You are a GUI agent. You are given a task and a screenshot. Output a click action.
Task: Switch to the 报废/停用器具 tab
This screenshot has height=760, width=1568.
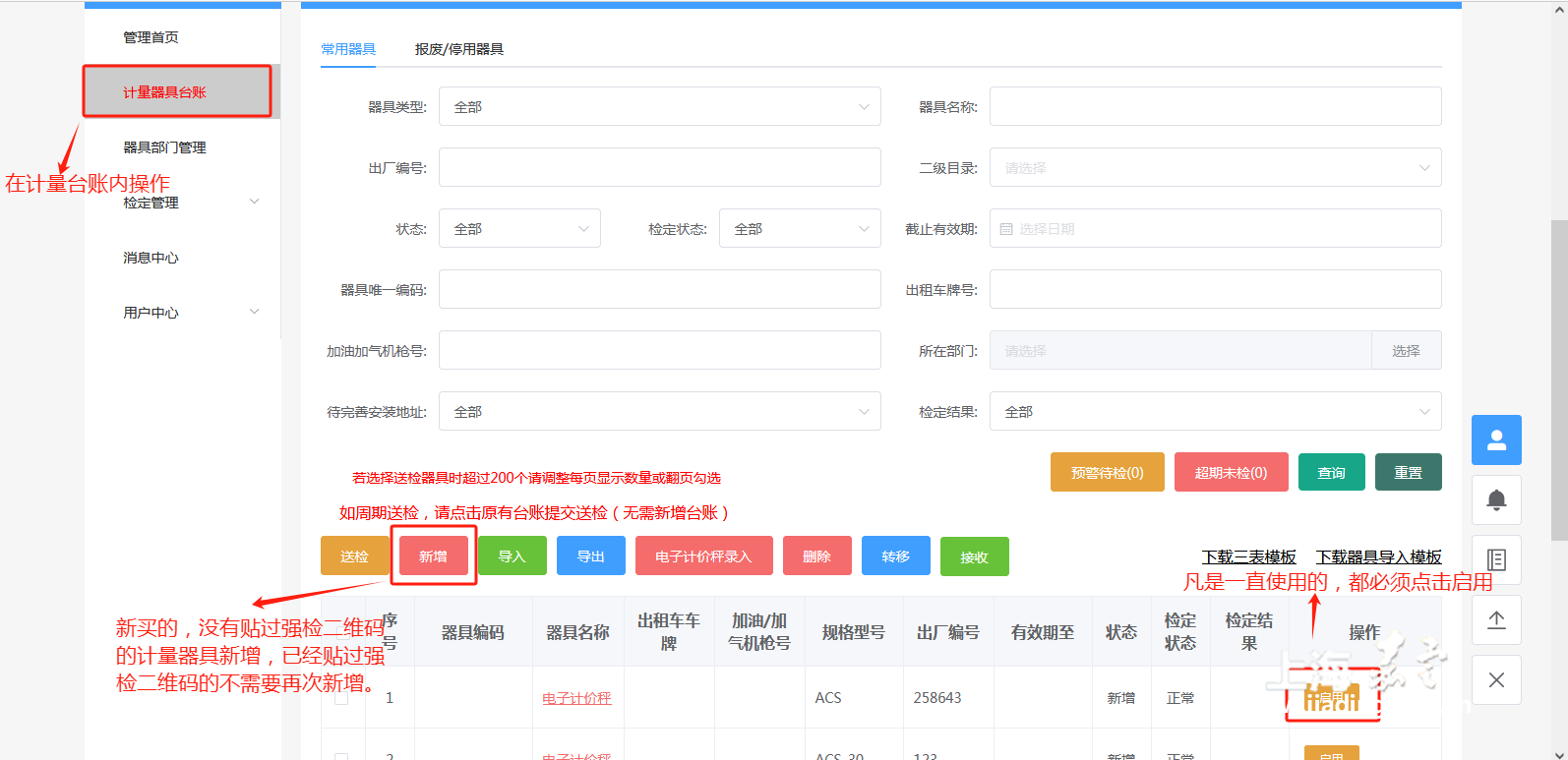point(458,49)
